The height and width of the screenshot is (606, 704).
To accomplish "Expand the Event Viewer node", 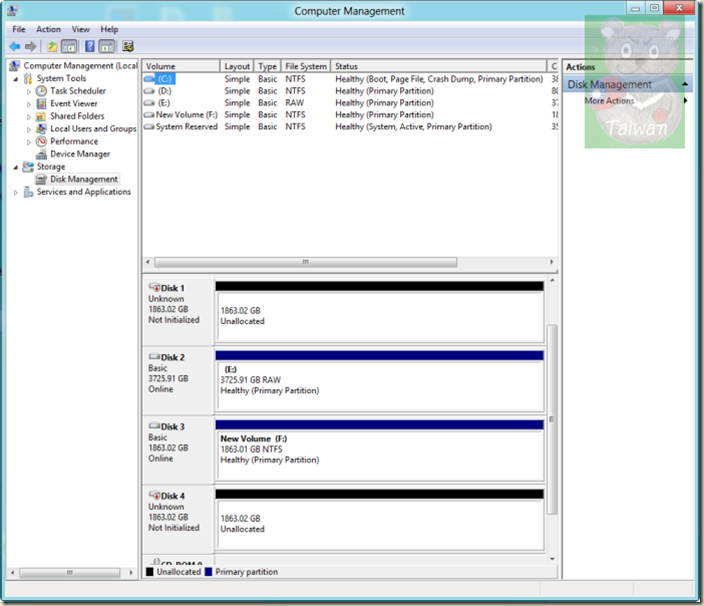I will pyautogui.click(x=29, y=104).
